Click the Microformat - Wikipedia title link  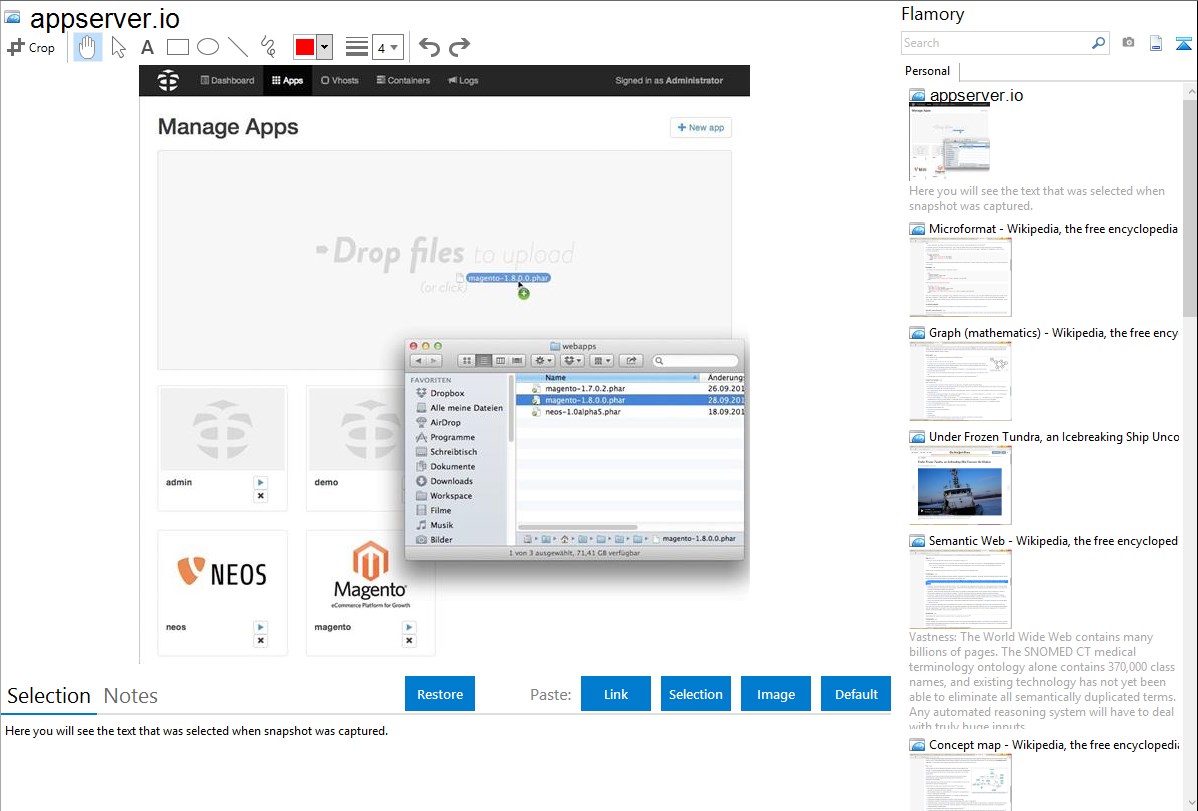(x=1053, y=229)
